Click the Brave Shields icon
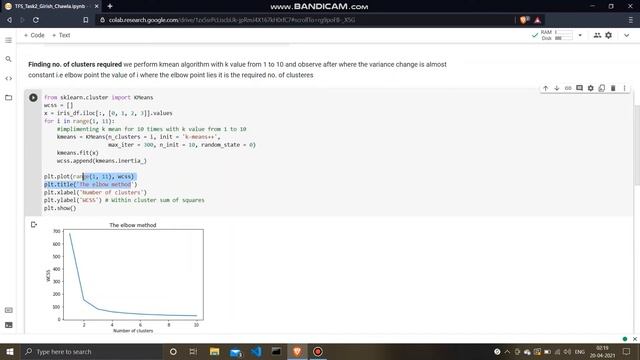 [524, 20]
